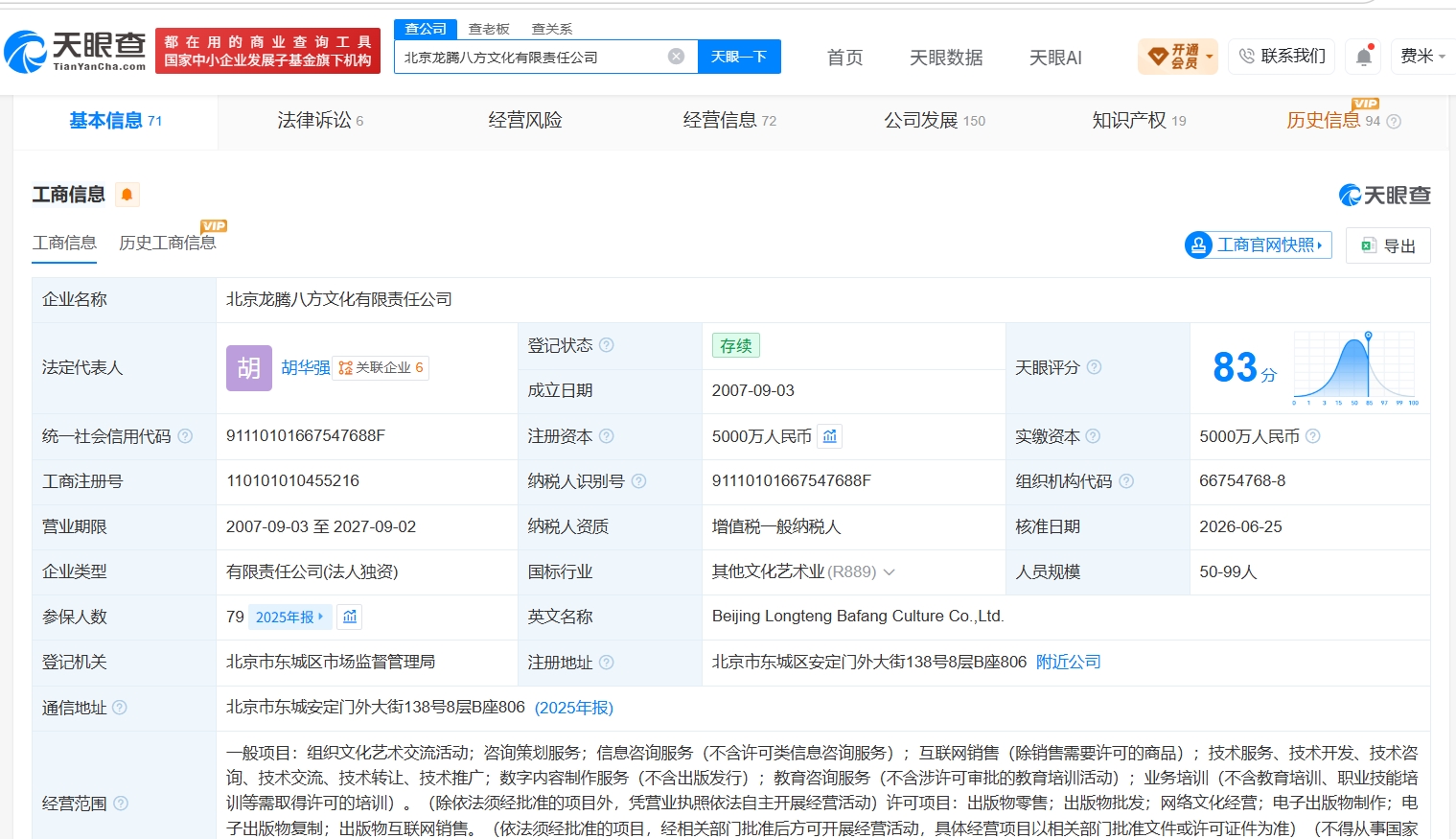Click the 存续 registration status tag
The image size is (1456, 839).
(x=736, y=345)
